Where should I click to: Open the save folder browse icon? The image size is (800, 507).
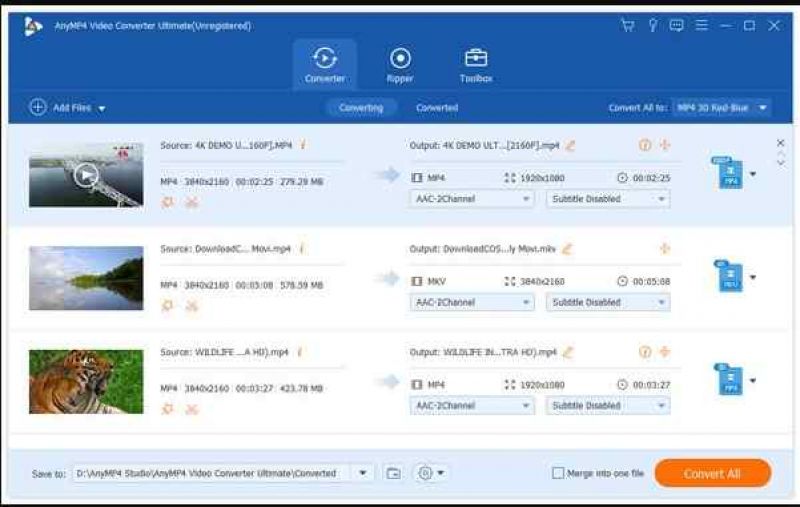(x=393, y=473)
